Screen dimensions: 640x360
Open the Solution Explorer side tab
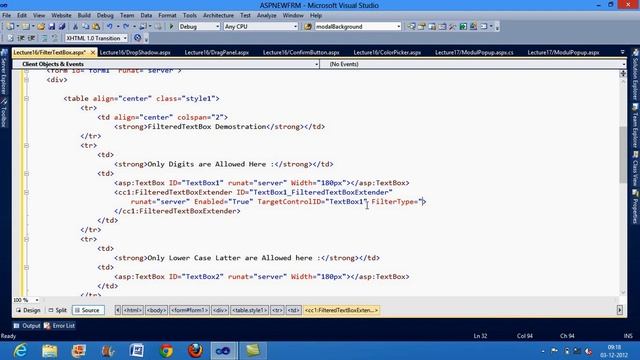click(x=636, y=75)
